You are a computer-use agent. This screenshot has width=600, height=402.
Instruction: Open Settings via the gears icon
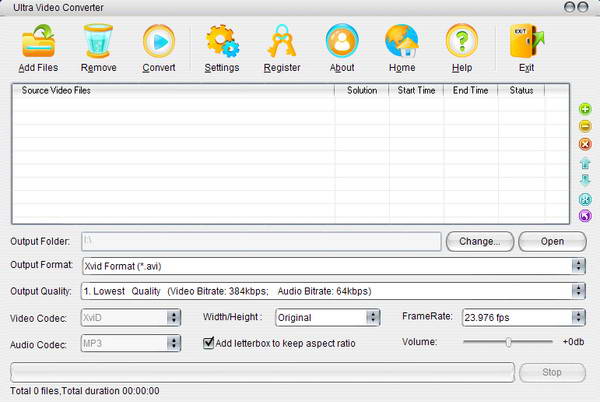coord(222,41)
